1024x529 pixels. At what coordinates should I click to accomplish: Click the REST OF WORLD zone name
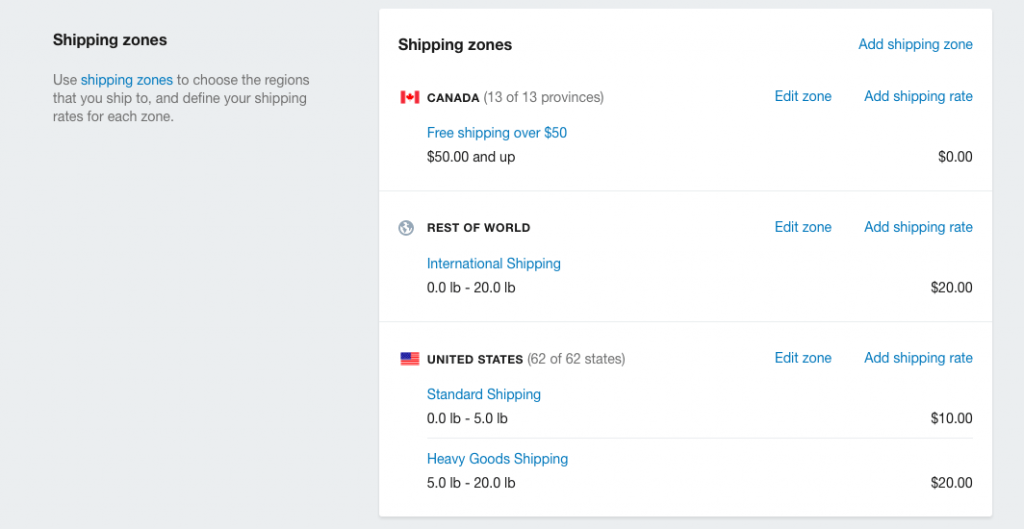479,228
